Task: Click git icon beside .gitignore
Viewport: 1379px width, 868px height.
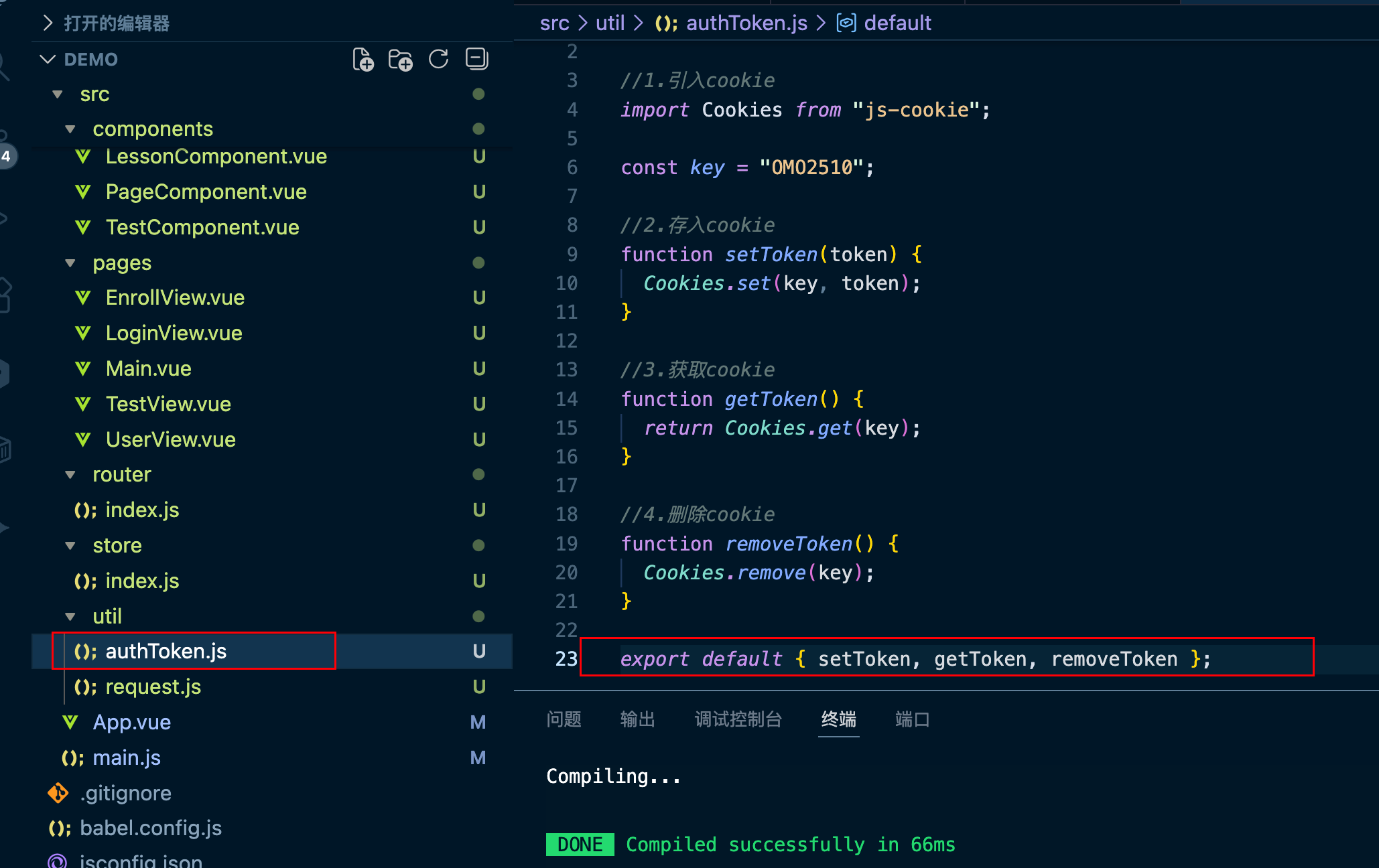Action: click(x=58, y=793)
